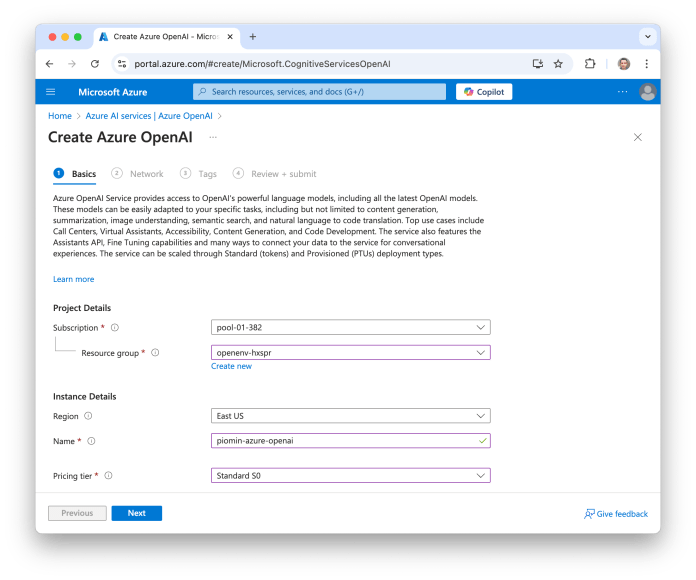The image size is (696, 580).
Task: Show Pricing tier info tooltip icon
Action: point(108,476)
